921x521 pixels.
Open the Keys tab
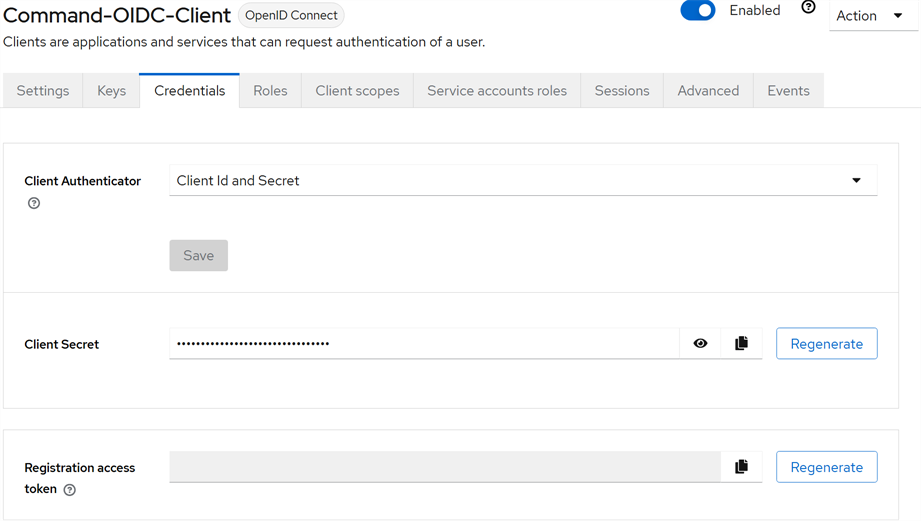112,91
